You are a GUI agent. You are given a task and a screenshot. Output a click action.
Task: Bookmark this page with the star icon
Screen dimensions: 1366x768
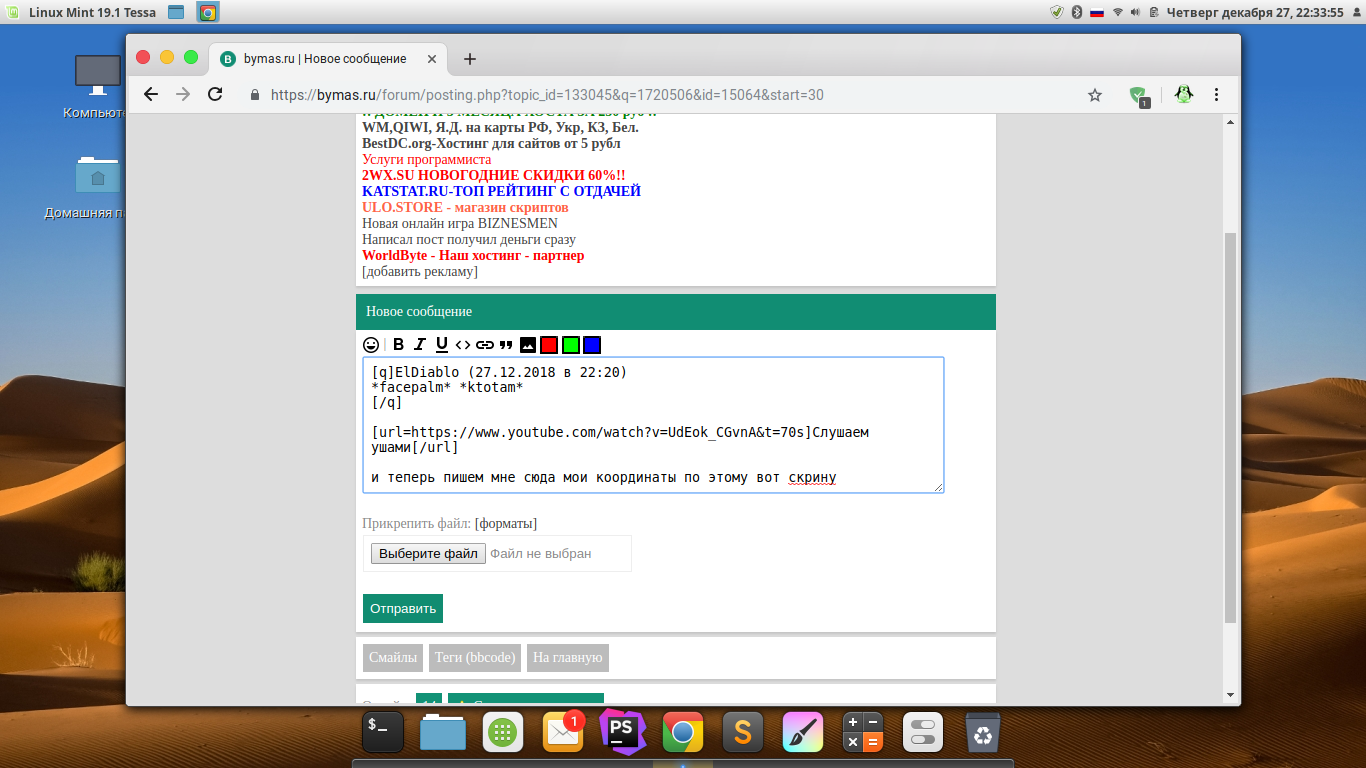tap(1095, 95)
